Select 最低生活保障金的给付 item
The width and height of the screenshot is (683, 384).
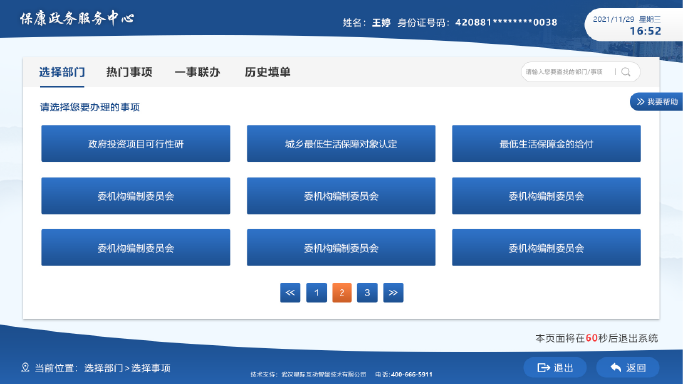546,144
